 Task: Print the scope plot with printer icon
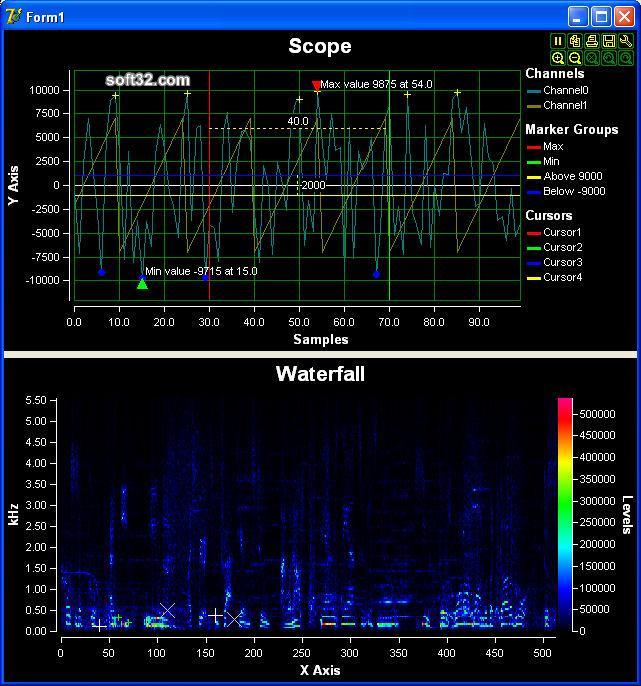(x=592, y=41)
